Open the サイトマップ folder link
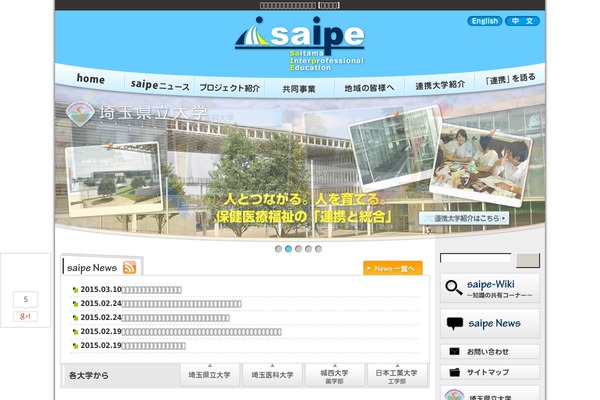Screen dimensions: 600x400 click(490, 372)
